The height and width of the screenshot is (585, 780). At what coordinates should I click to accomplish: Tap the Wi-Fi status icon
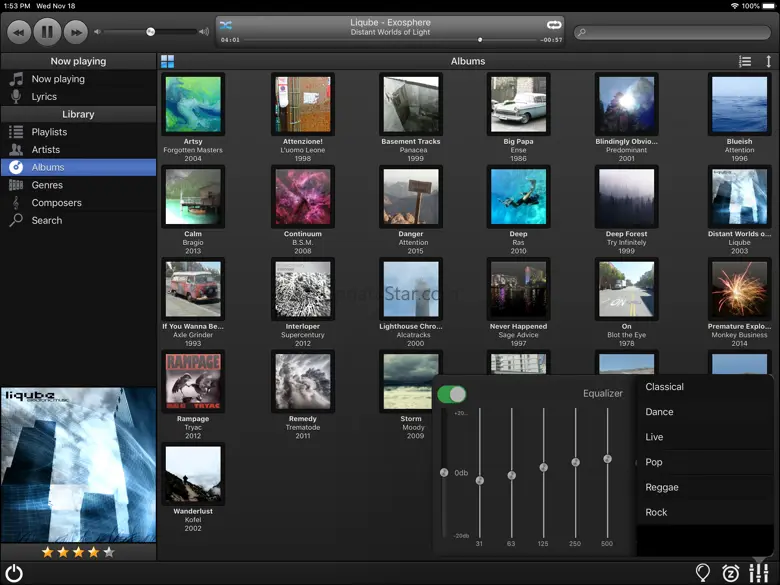pos(734,6)
